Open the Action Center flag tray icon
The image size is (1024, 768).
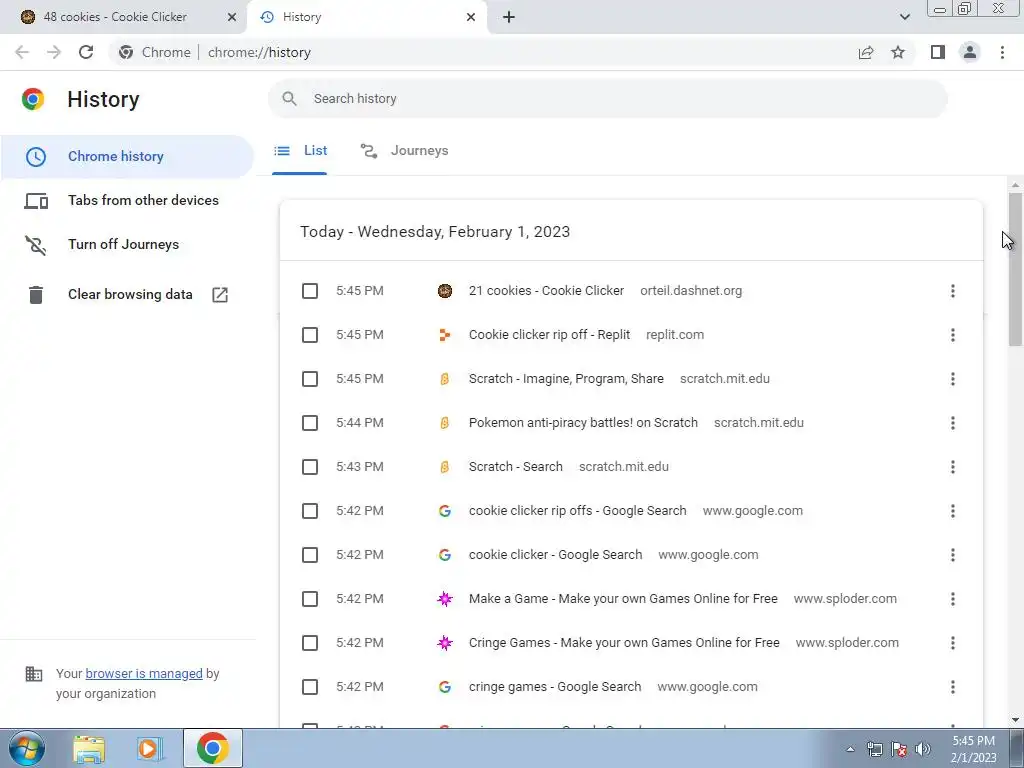click(x=899, y=749)
